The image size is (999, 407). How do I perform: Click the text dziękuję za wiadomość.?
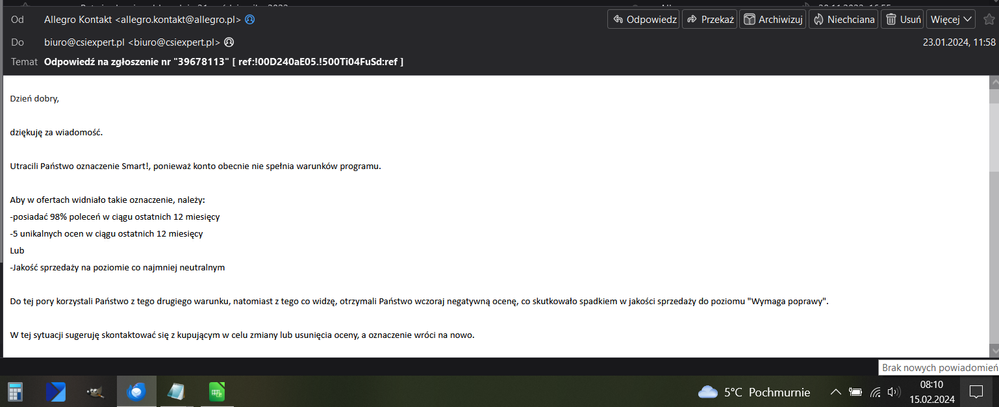tap(56, 132)
